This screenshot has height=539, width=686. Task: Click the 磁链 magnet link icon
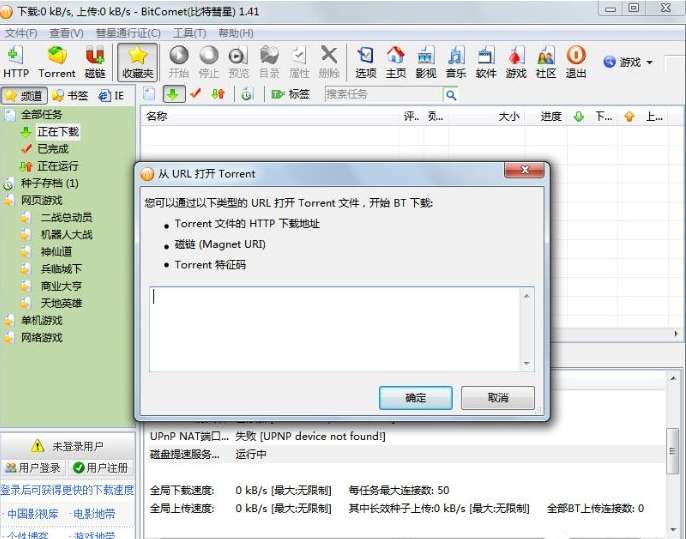[95, 62]
